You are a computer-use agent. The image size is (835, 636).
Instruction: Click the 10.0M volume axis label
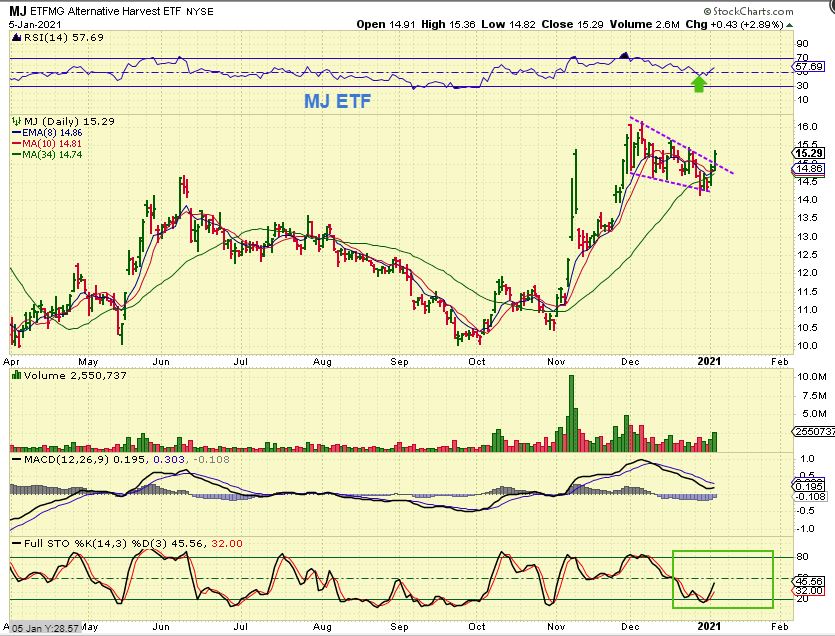click(812, 377)
